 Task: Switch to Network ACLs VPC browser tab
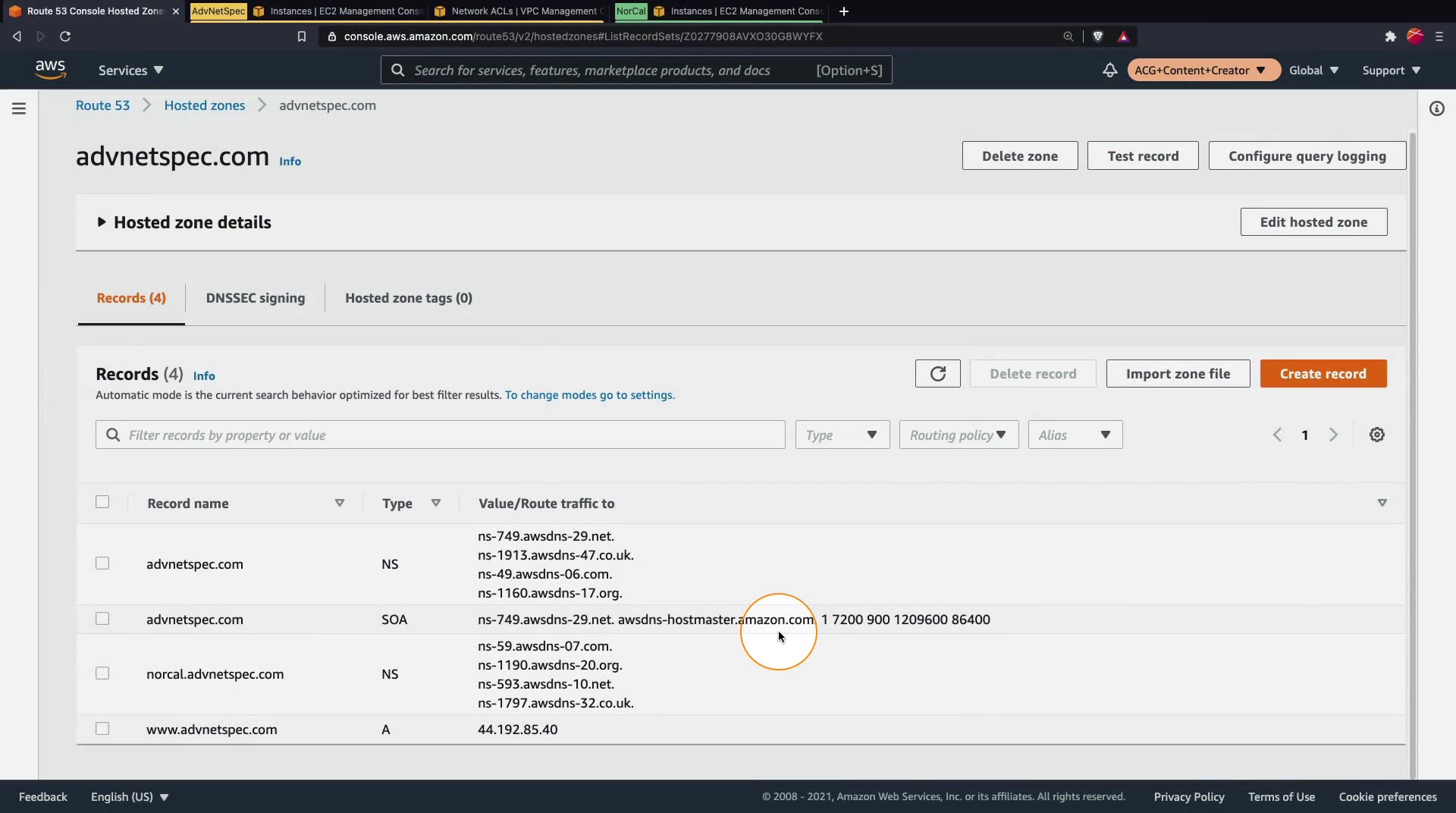tap(521, 11)
